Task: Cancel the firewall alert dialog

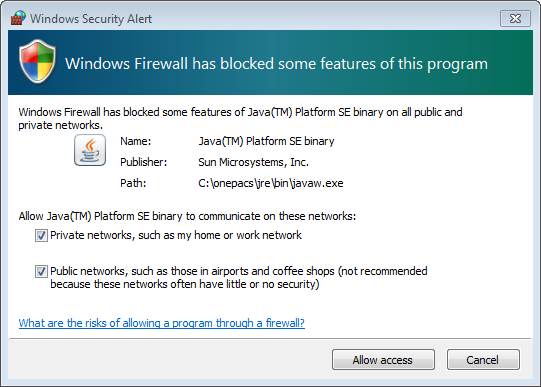Action: pos(483,360)
